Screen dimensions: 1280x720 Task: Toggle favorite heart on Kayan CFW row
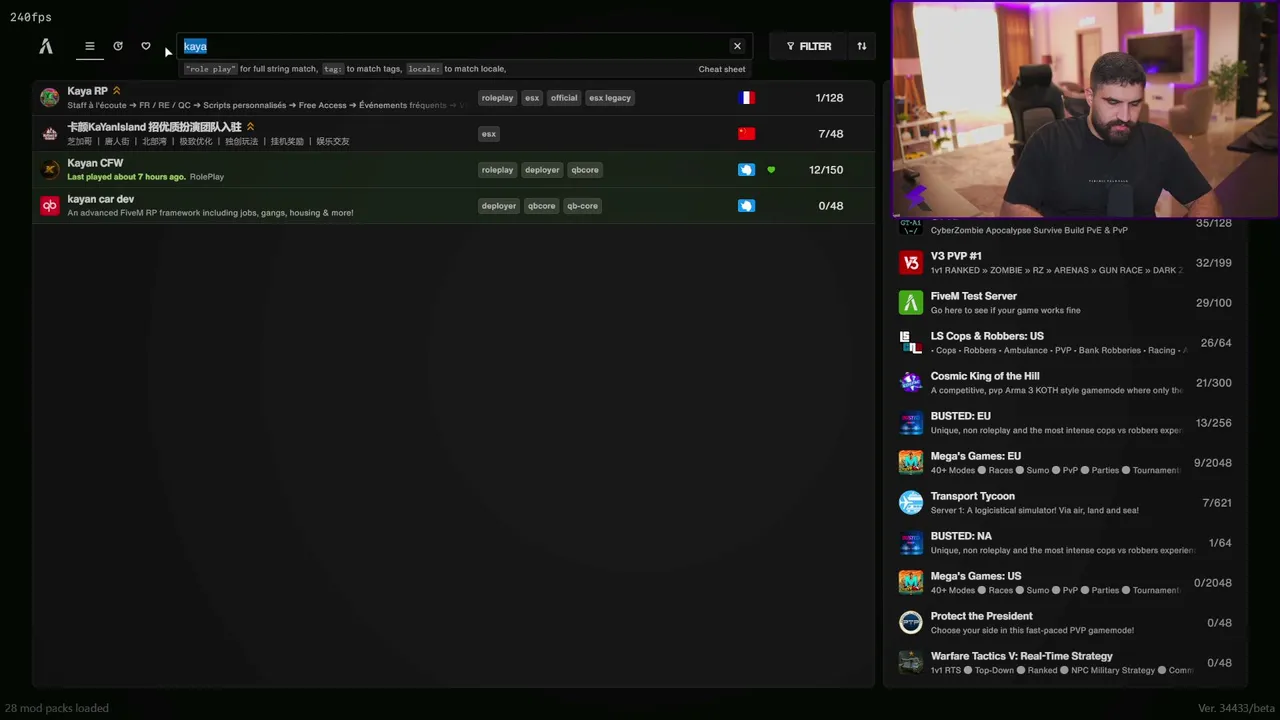[x=771, y=170]
